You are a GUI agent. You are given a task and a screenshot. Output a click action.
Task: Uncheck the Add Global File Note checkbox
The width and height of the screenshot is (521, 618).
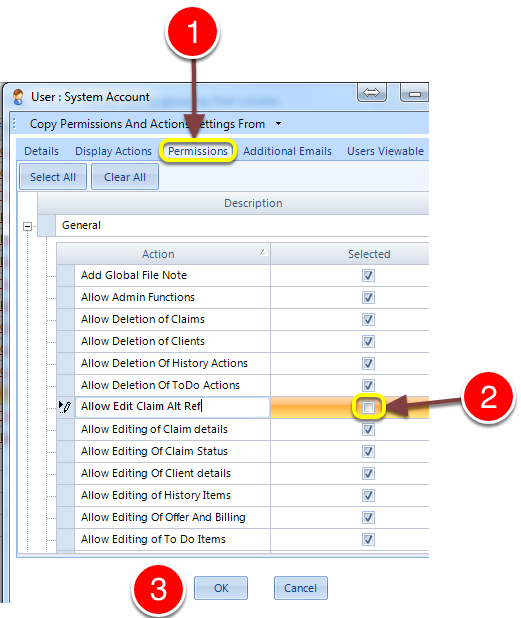click(368, 275)
